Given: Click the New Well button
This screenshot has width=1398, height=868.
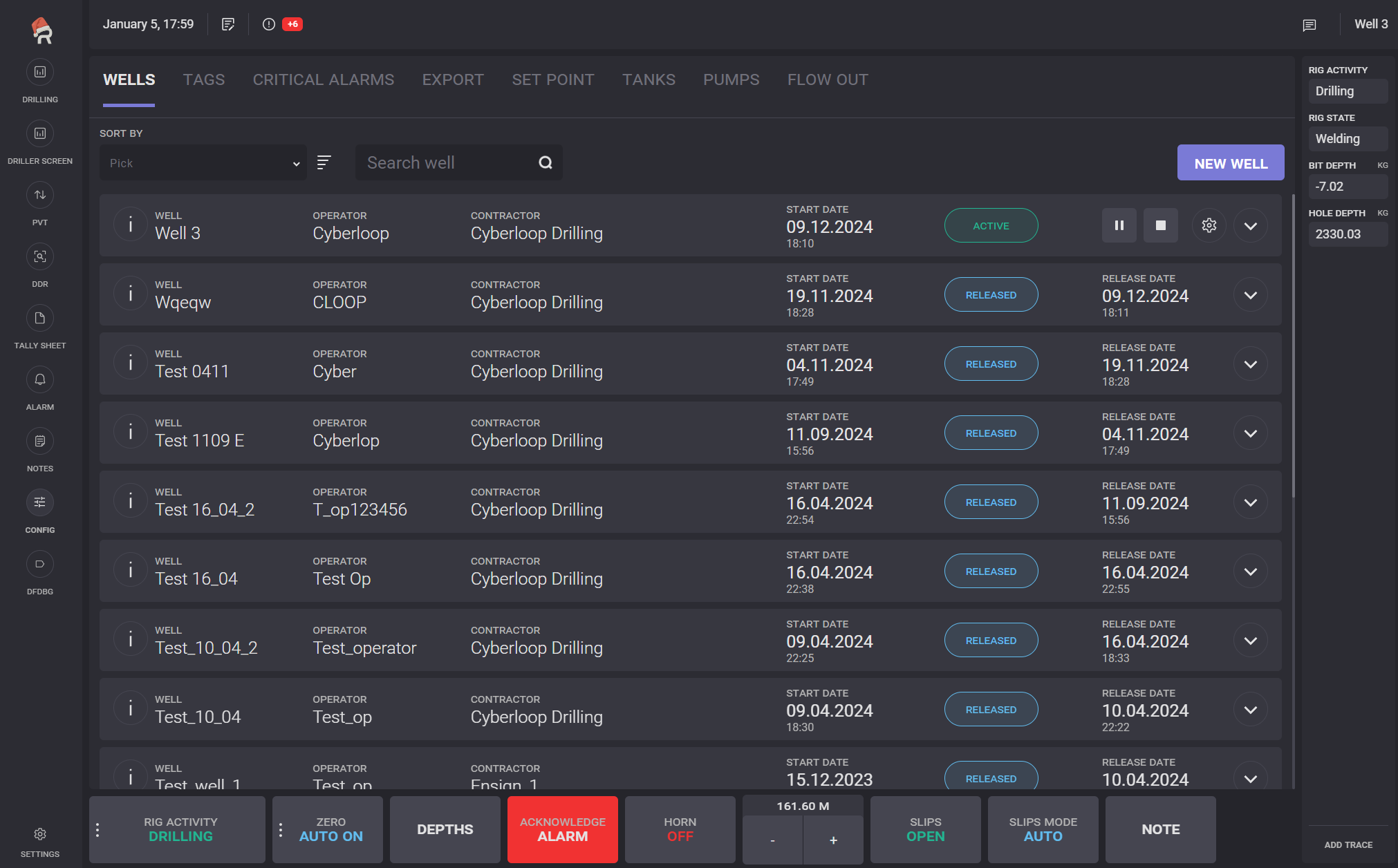Looking at the screenshot, I should tap(1230, 163).
